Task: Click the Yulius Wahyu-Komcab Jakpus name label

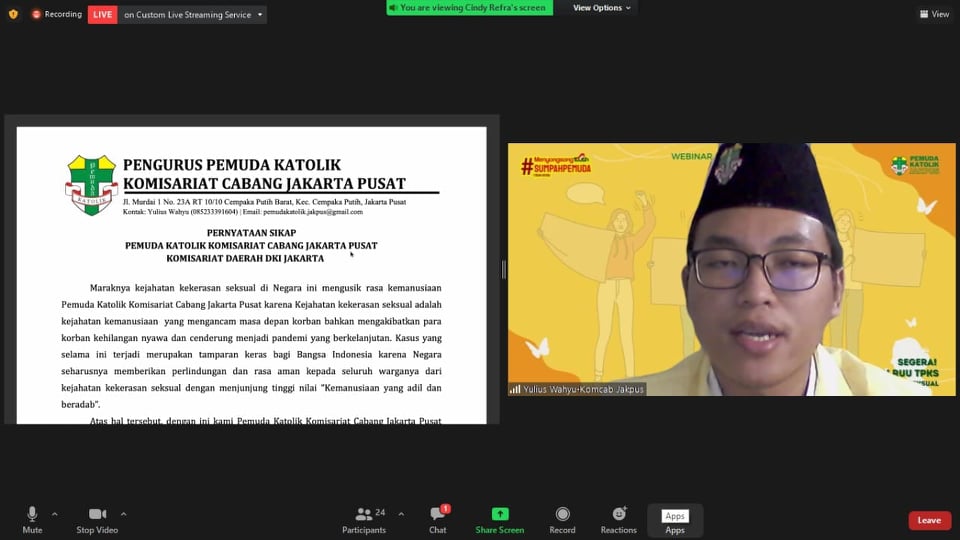Action: tap(577, 389)
